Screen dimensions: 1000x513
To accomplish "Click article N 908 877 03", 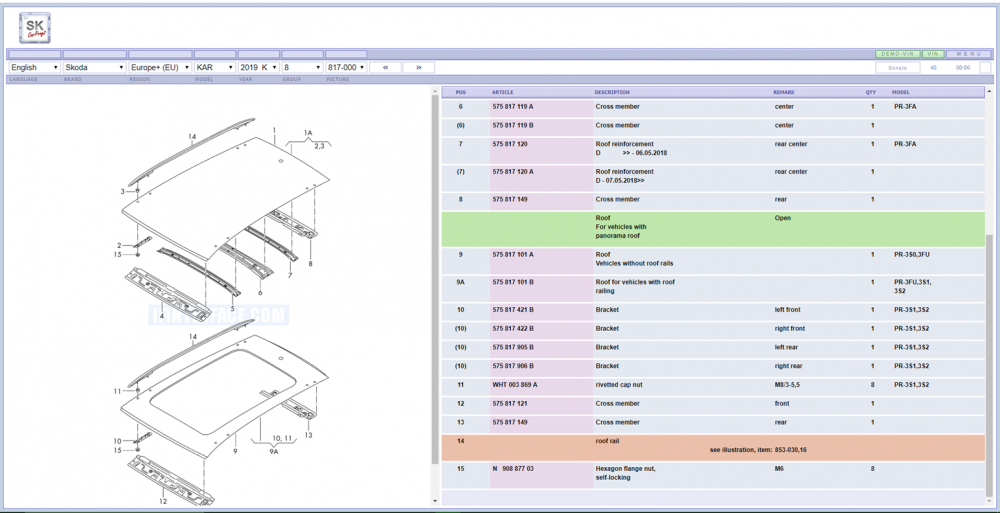I will tap(513, 468).
